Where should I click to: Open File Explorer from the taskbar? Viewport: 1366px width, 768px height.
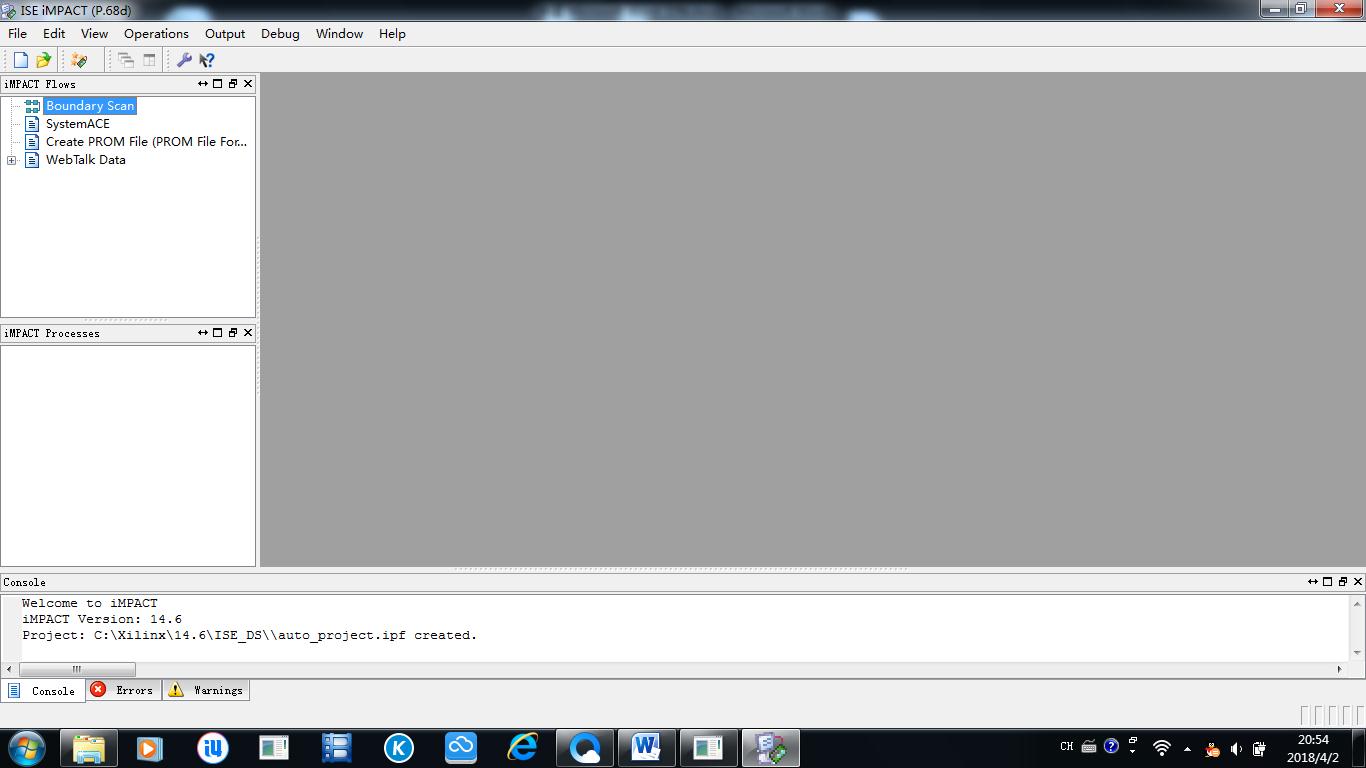point(88,748)
